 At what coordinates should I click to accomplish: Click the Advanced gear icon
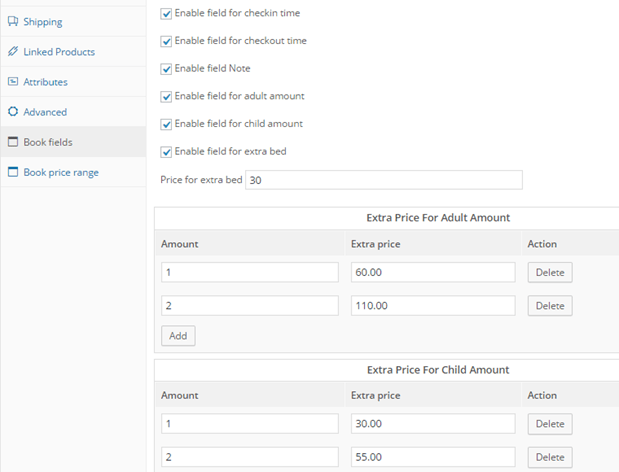point(13,112)
